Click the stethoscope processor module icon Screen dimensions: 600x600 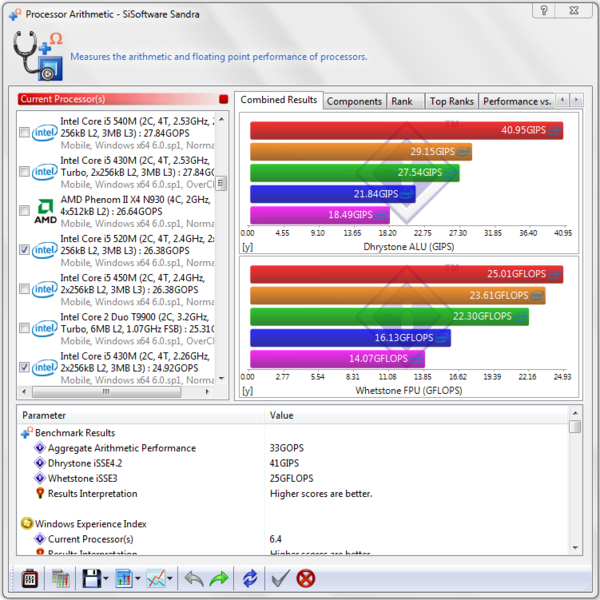tap(38, 56)
